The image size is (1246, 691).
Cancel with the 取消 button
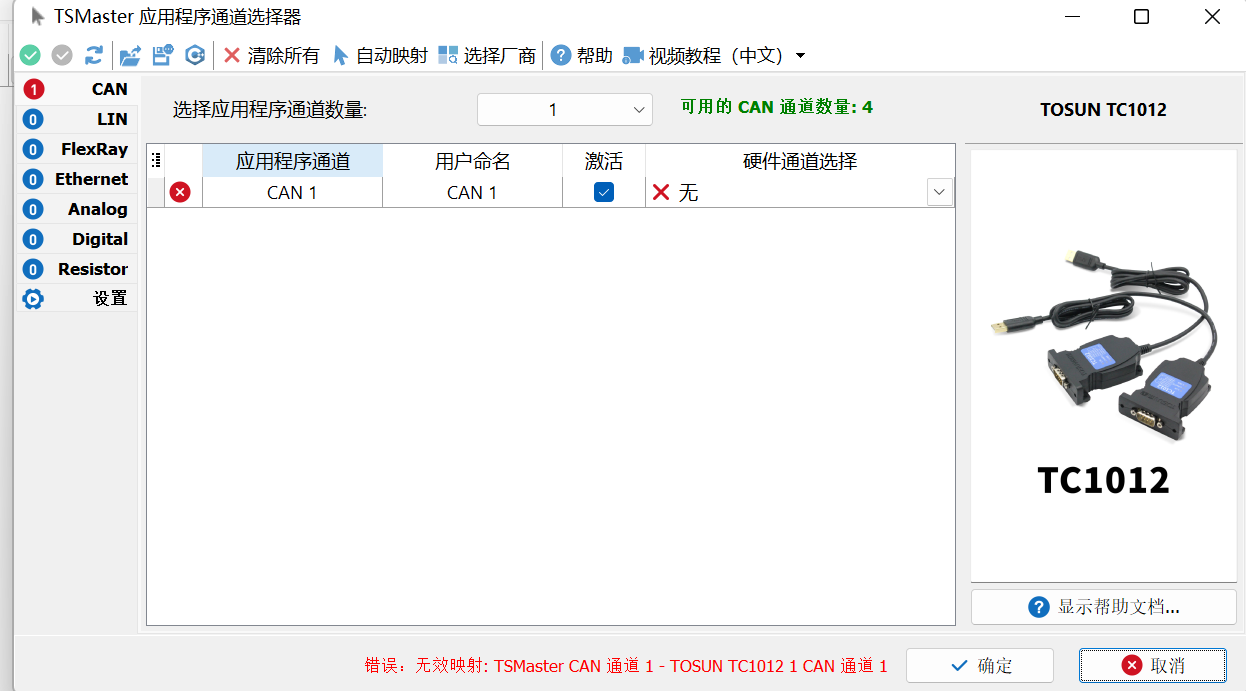coord(1153,666)
